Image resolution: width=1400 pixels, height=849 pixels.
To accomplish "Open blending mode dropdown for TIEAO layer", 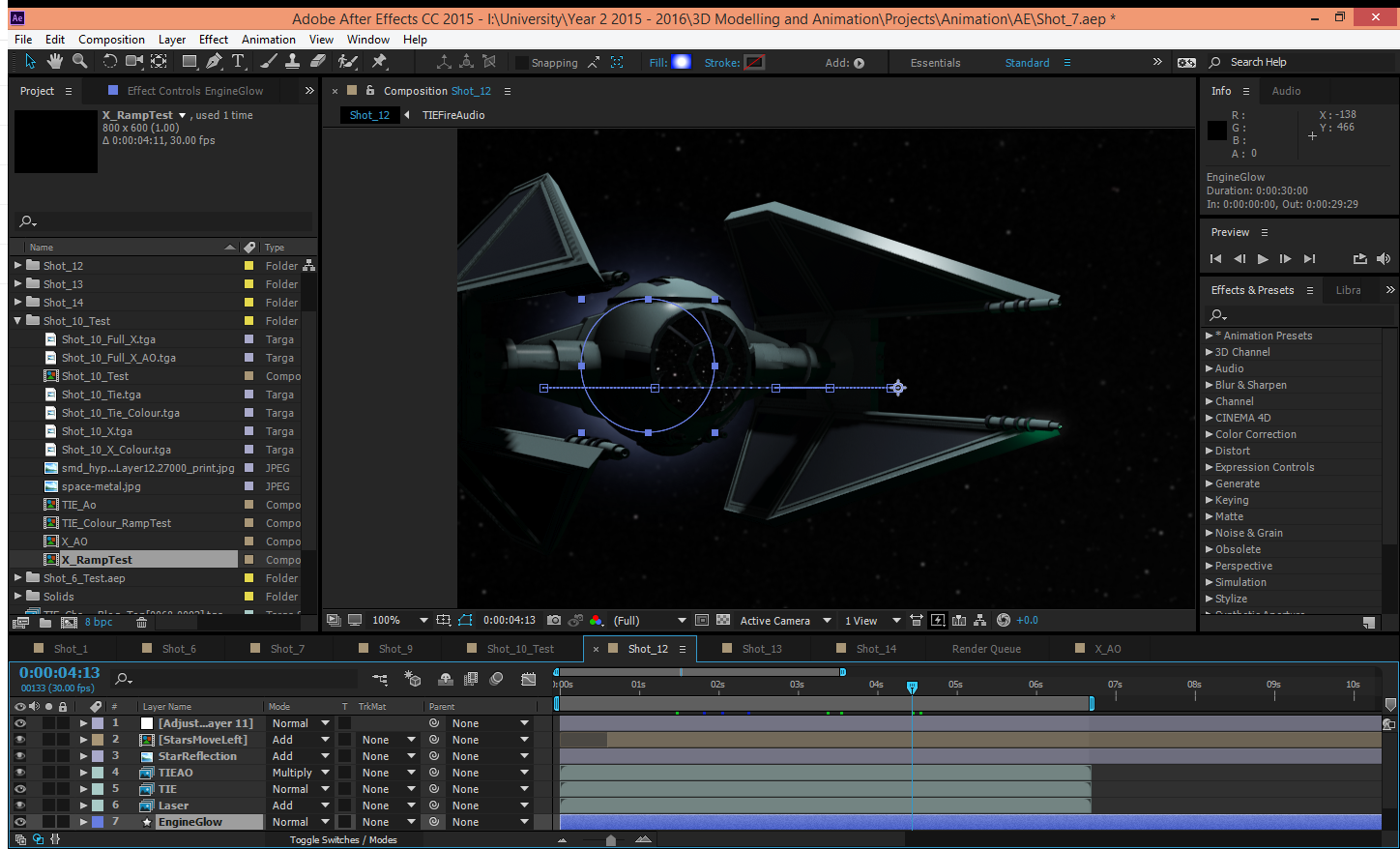I will click(300, 773).
